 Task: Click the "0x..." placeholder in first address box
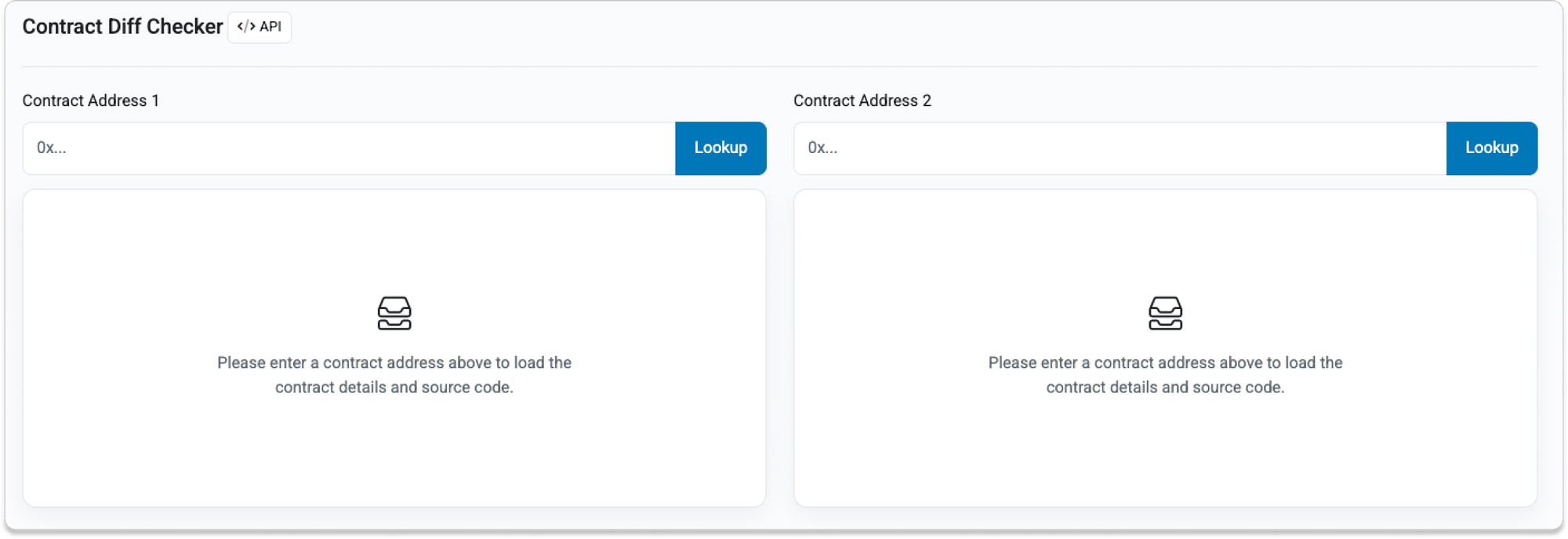[x=52, y=148]
